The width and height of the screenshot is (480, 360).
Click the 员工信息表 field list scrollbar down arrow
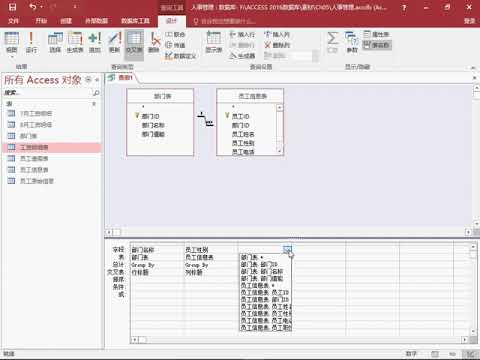279,151
